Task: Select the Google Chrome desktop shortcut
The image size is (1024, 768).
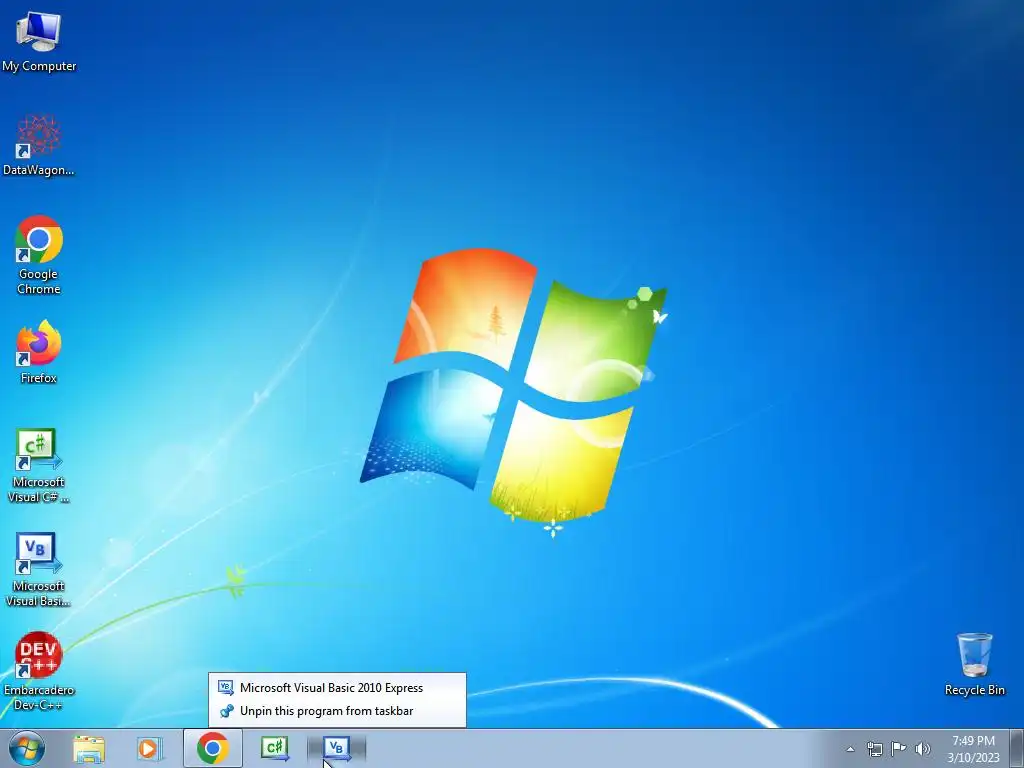Action: click(x=39, y=255)
